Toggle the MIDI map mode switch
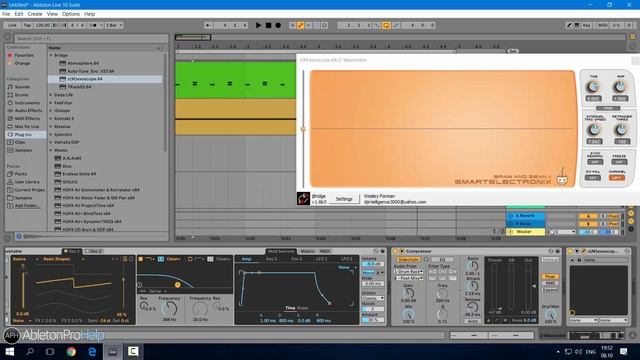 click(x=602, y=25)
